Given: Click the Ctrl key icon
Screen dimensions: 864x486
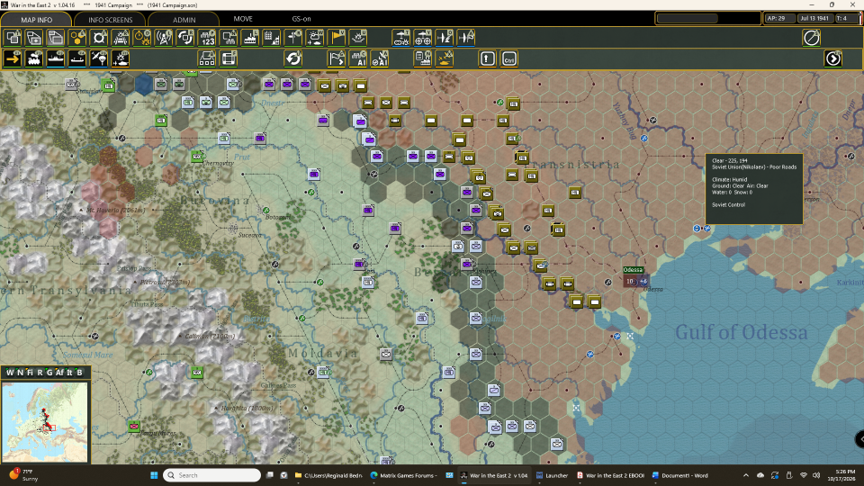Looking at the screenshot, I should (509, 58).
